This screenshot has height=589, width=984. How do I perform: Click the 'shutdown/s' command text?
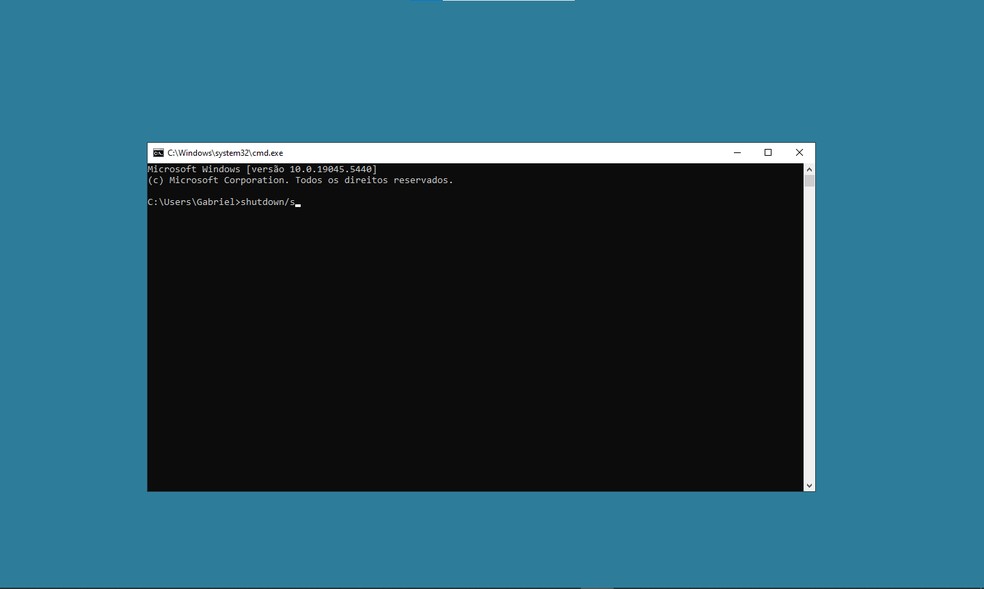tap(268, 202)
